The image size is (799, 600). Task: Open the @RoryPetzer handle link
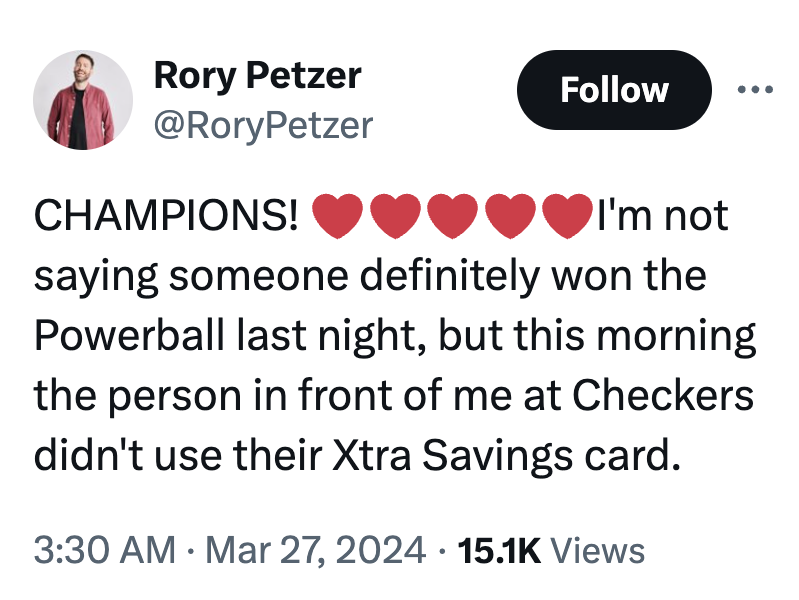point(262,125)
